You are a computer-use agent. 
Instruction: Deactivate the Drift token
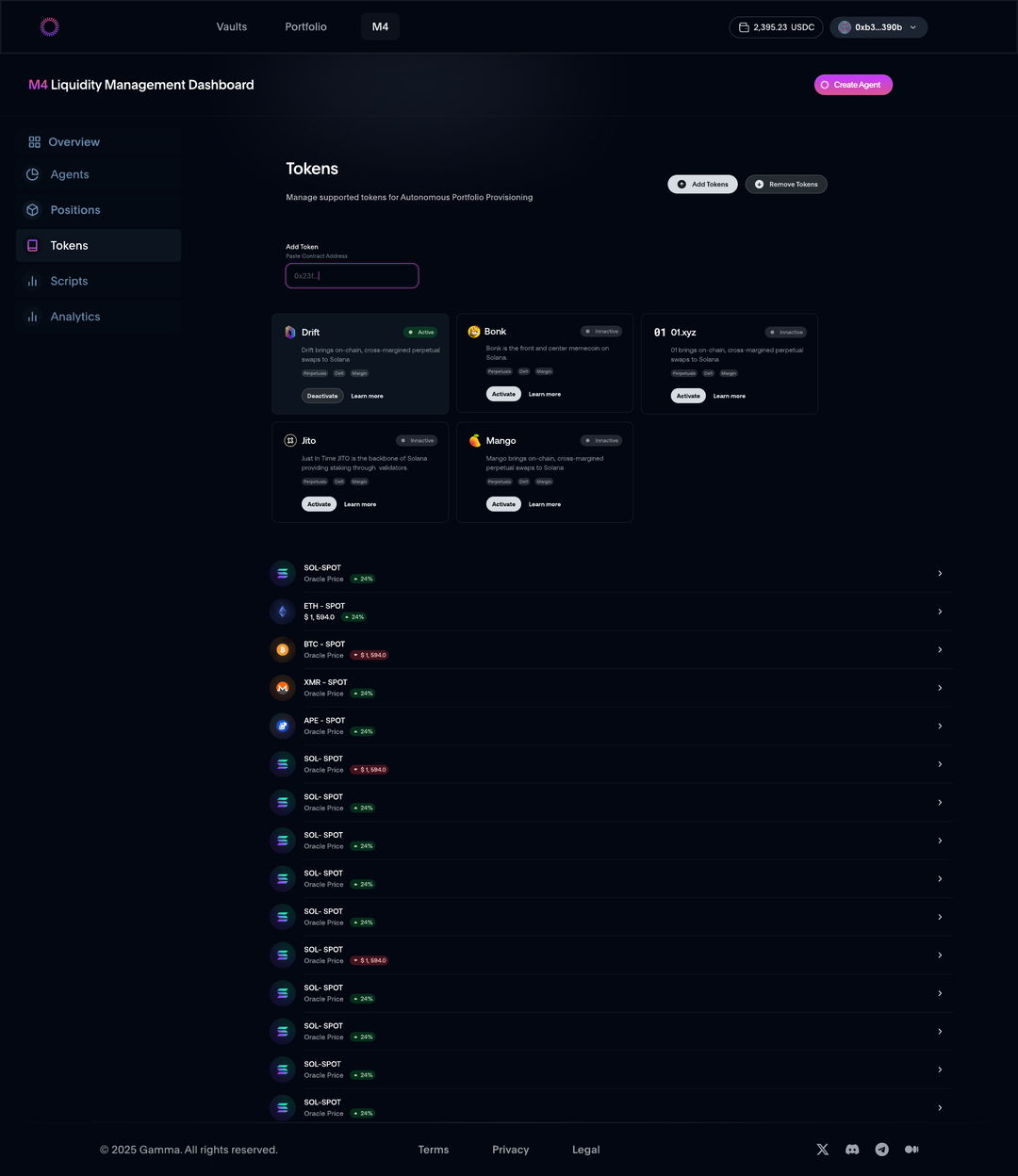click(x=322, y=396)
